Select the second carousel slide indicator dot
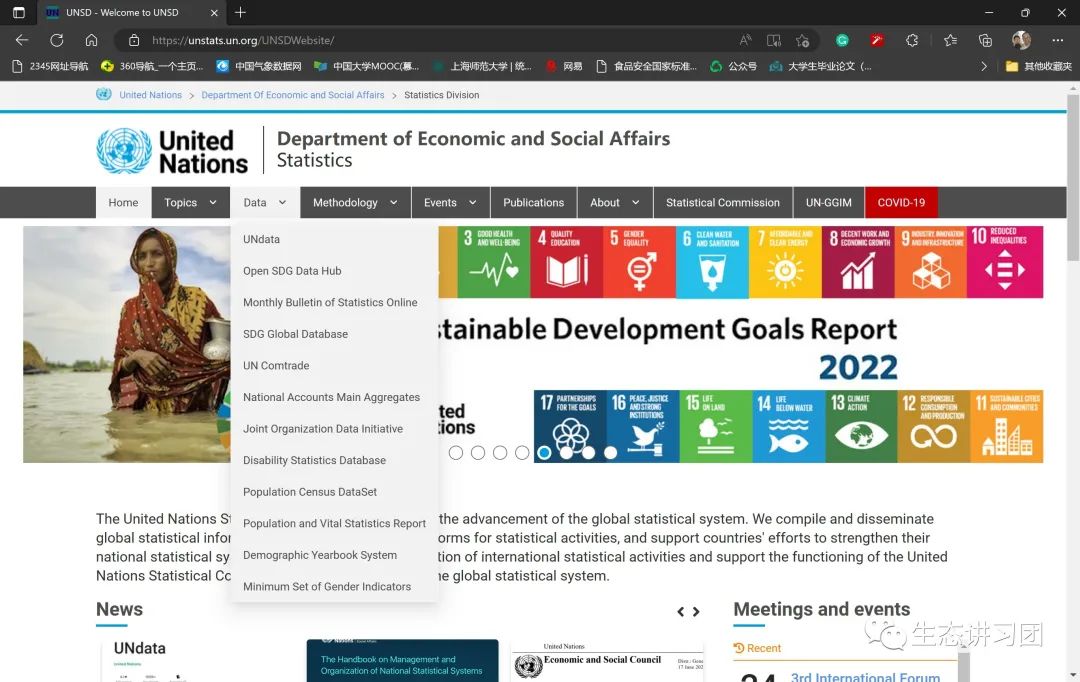The image size is (1080, 682). (x=478, y=453)
